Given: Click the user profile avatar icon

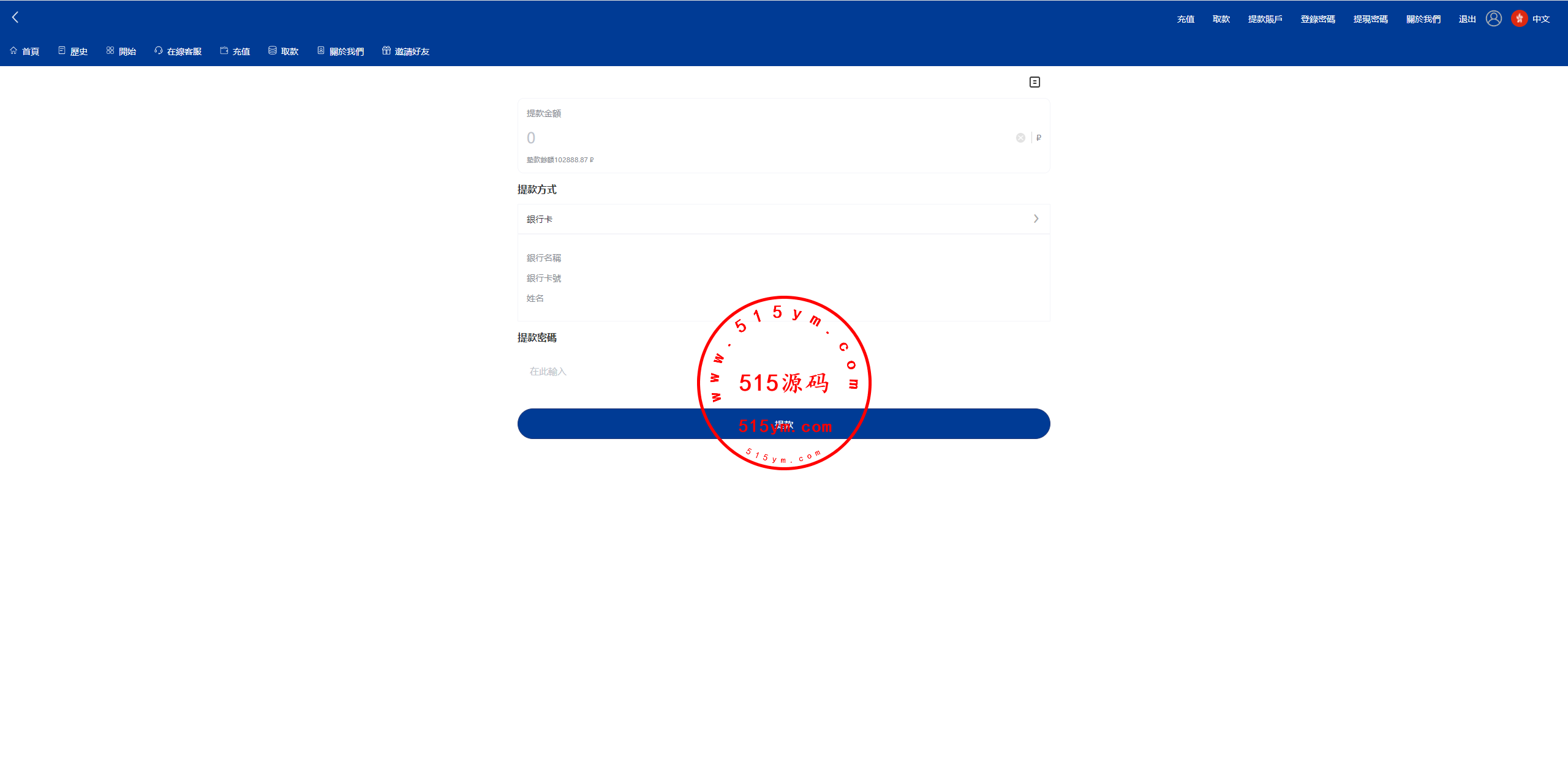Looking at the screenshot, I should coord(1494,19).
